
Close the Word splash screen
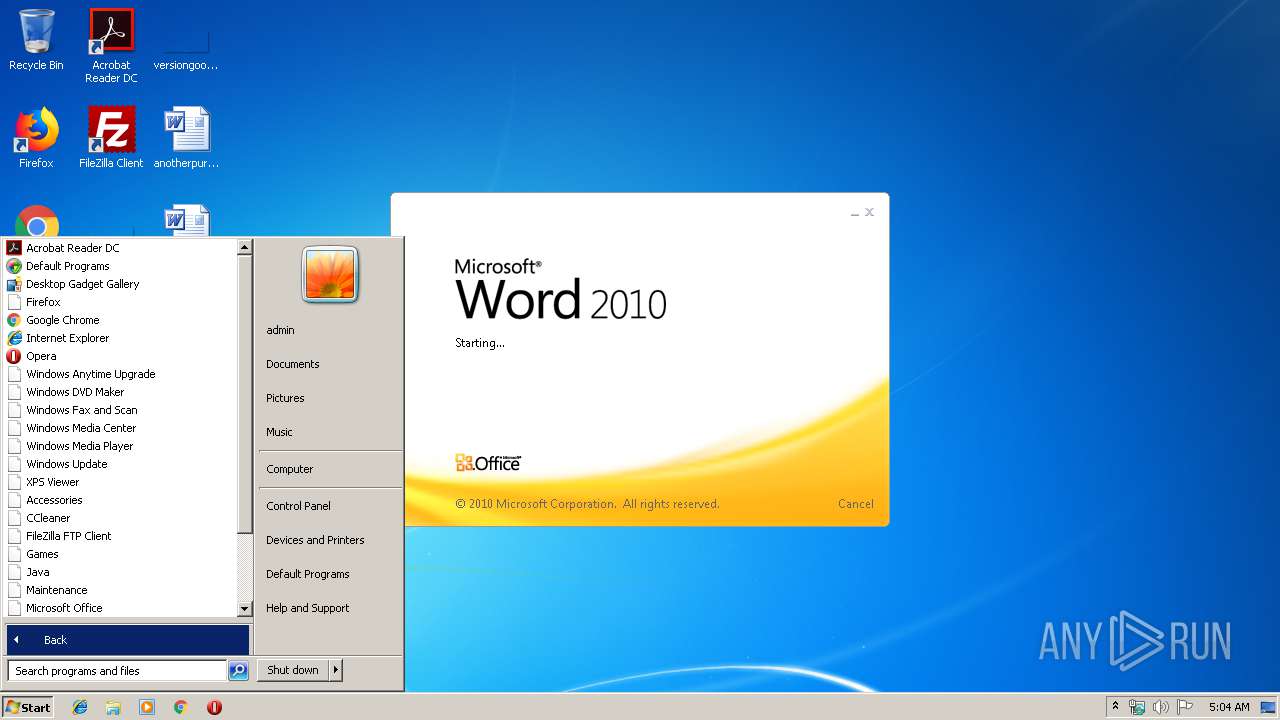coord(869,212)
